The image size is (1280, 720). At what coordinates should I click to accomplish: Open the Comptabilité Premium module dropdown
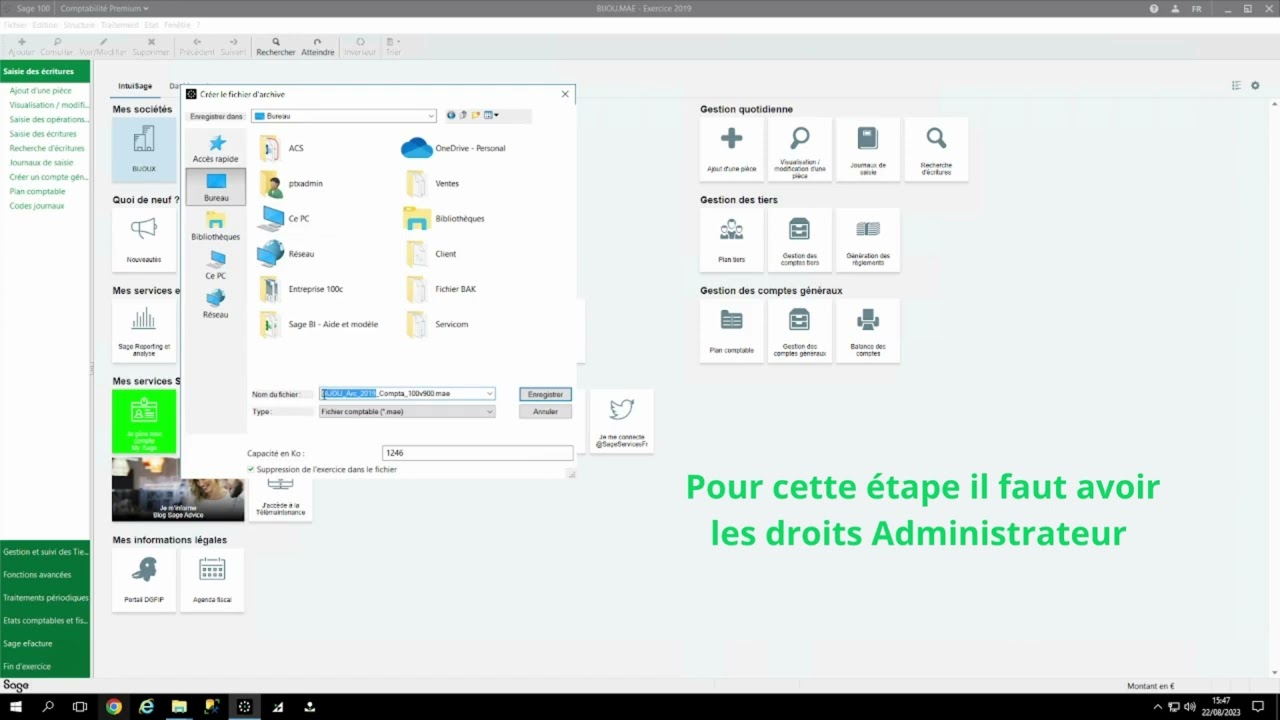(104, 8)
